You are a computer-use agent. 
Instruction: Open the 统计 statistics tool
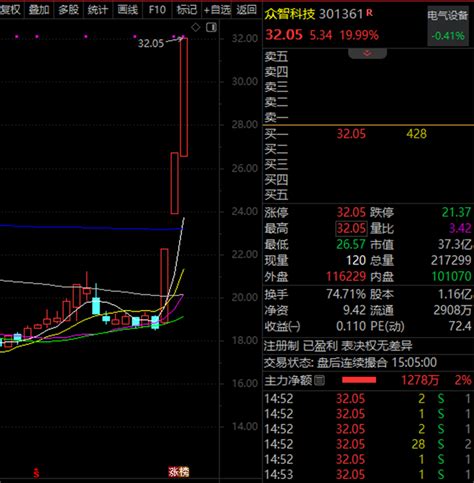point(98,10)
